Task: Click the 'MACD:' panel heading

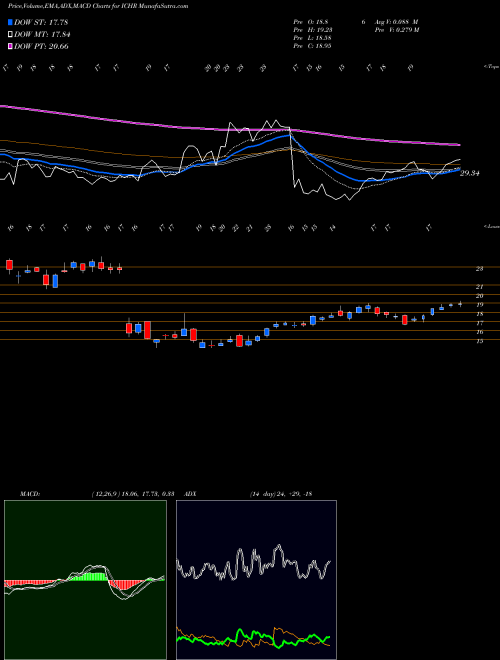Action: click(30, 494)
